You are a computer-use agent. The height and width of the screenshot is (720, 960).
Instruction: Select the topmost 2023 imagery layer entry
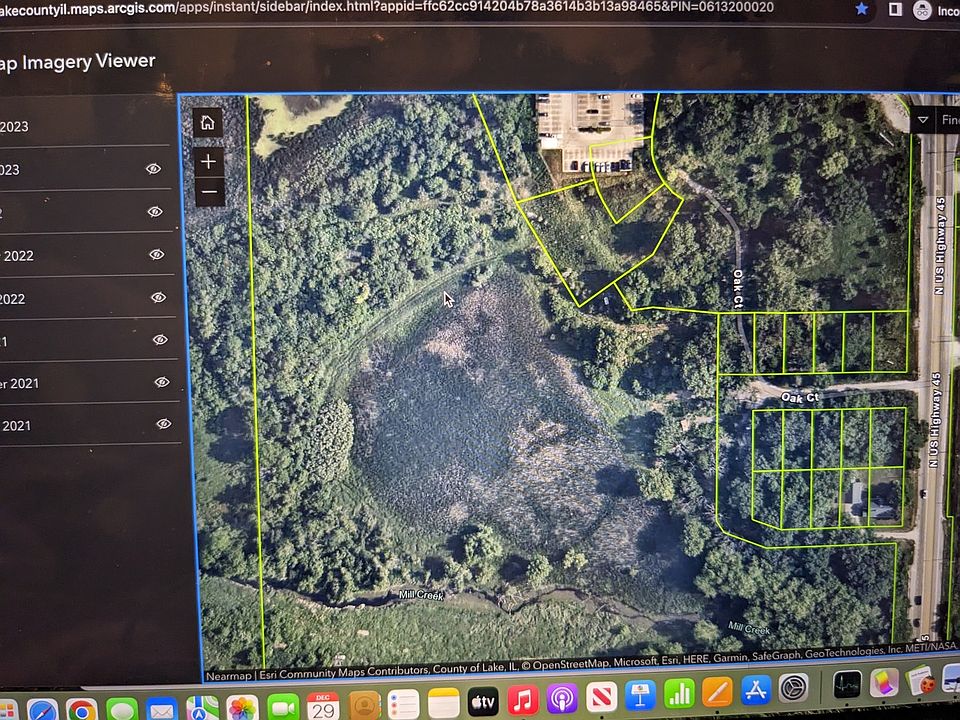click(x=86, y=126)
